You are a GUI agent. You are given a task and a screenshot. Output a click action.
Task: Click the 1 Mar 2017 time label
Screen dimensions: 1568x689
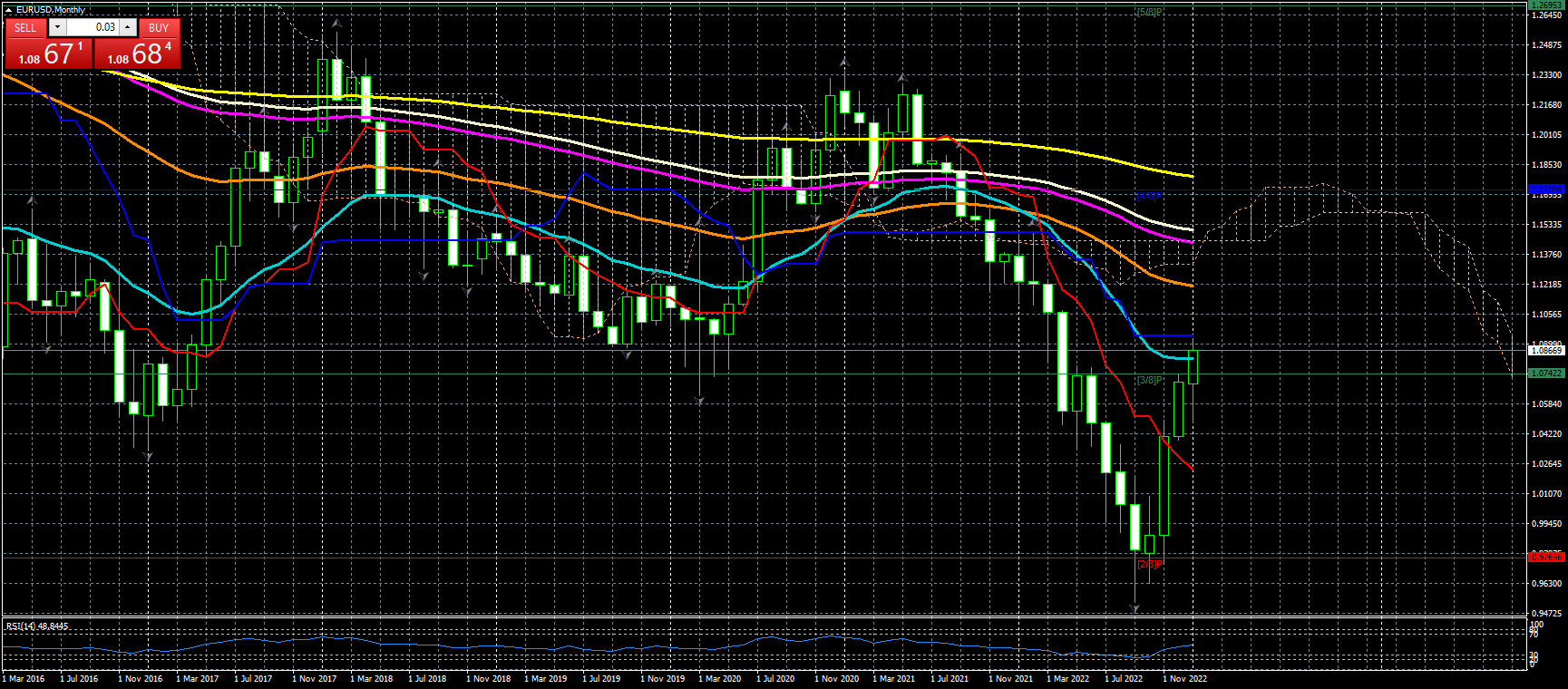[x=198, y=679]
